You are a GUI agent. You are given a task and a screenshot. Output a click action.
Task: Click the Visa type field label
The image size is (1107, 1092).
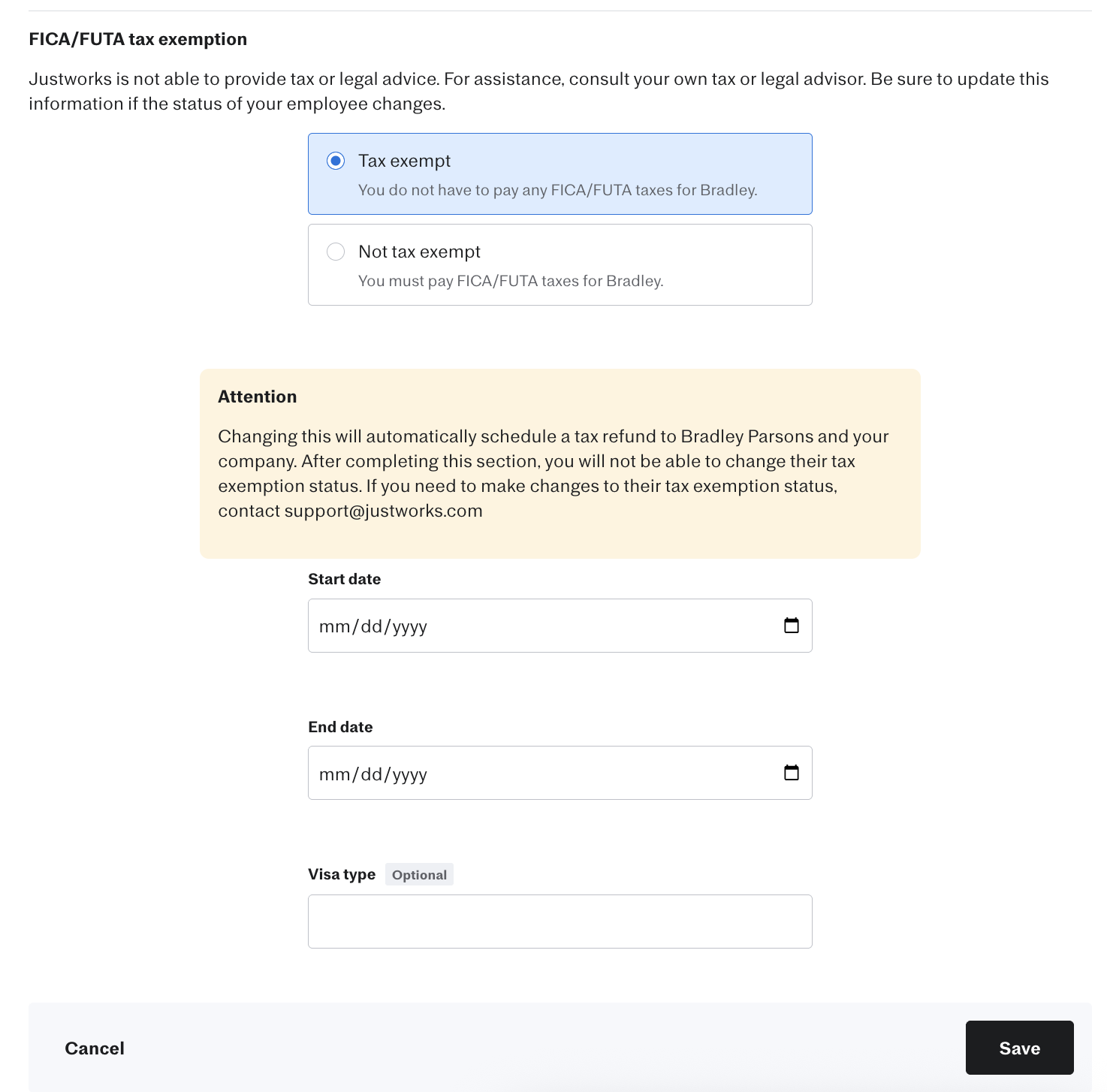pyautogui.click(x=342, y=874)
